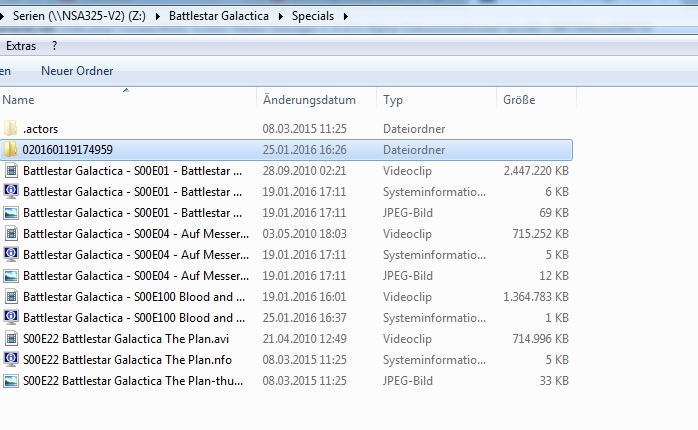
Task: Click the date '03.05.2010 18:03'
Action: [304, 234]
